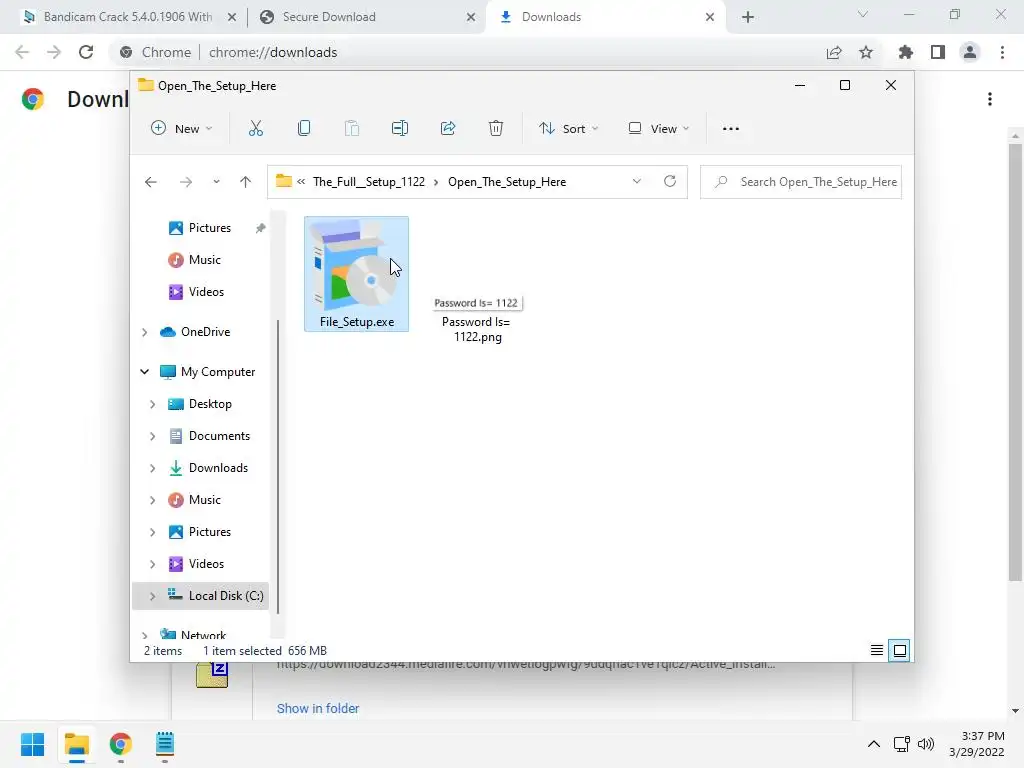Screen dimensions: 1024x768
Task: Expand the Documents tree node
Action: [152, 436]
